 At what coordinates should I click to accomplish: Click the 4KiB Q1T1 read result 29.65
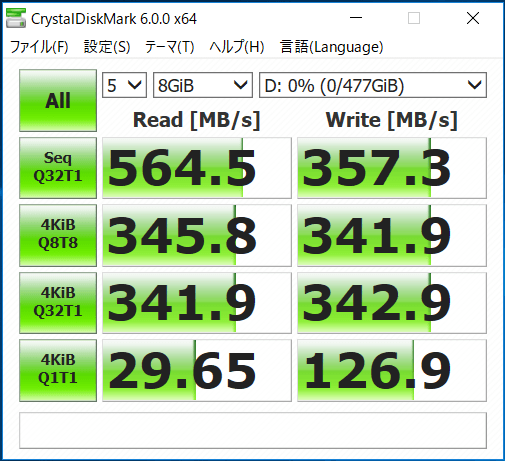197,370
